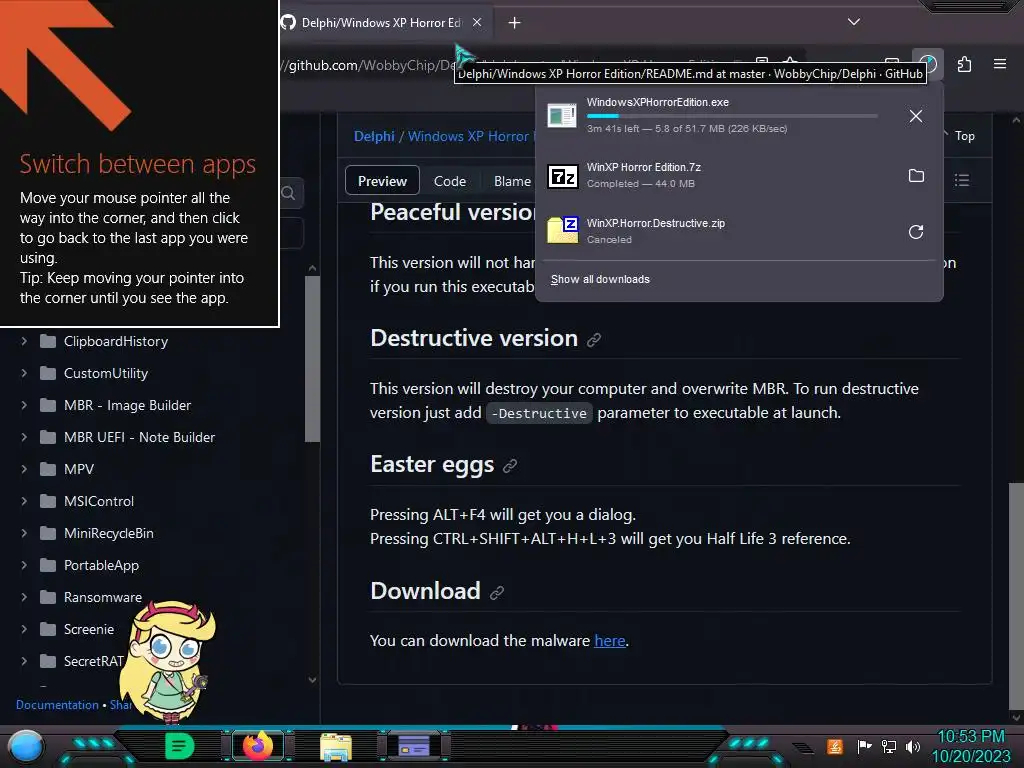Screen dimensions: 1024x768
Task: Expand the MSIControl folder
Action: pos(24,501)
